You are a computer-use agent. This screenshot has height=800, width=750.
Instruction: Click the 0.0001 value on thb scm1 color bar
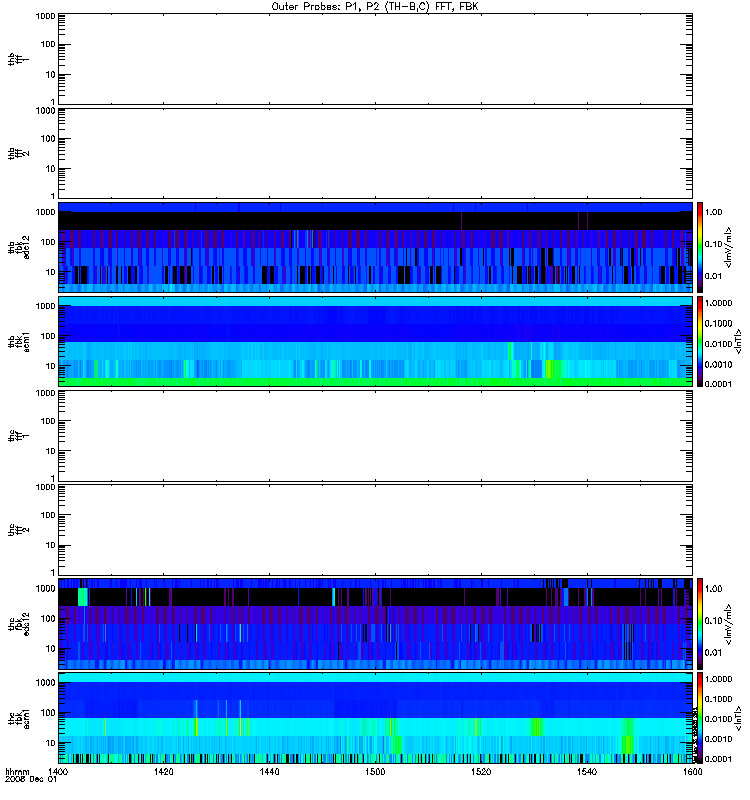point(718,384)
